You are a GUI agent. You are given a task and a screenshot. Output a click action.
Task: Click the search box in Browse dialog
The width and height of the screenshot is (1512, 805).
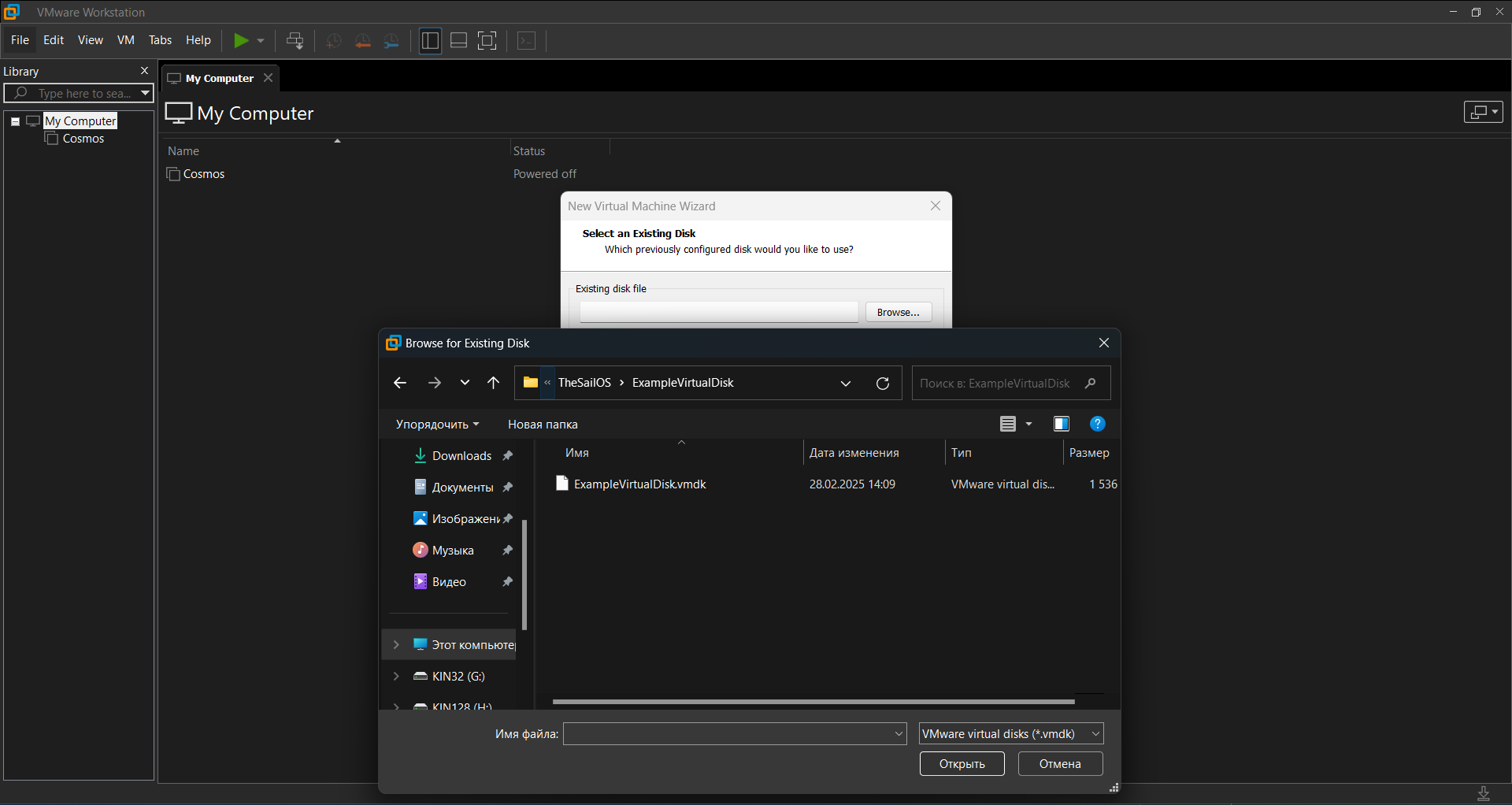(x=1011, y=384)
